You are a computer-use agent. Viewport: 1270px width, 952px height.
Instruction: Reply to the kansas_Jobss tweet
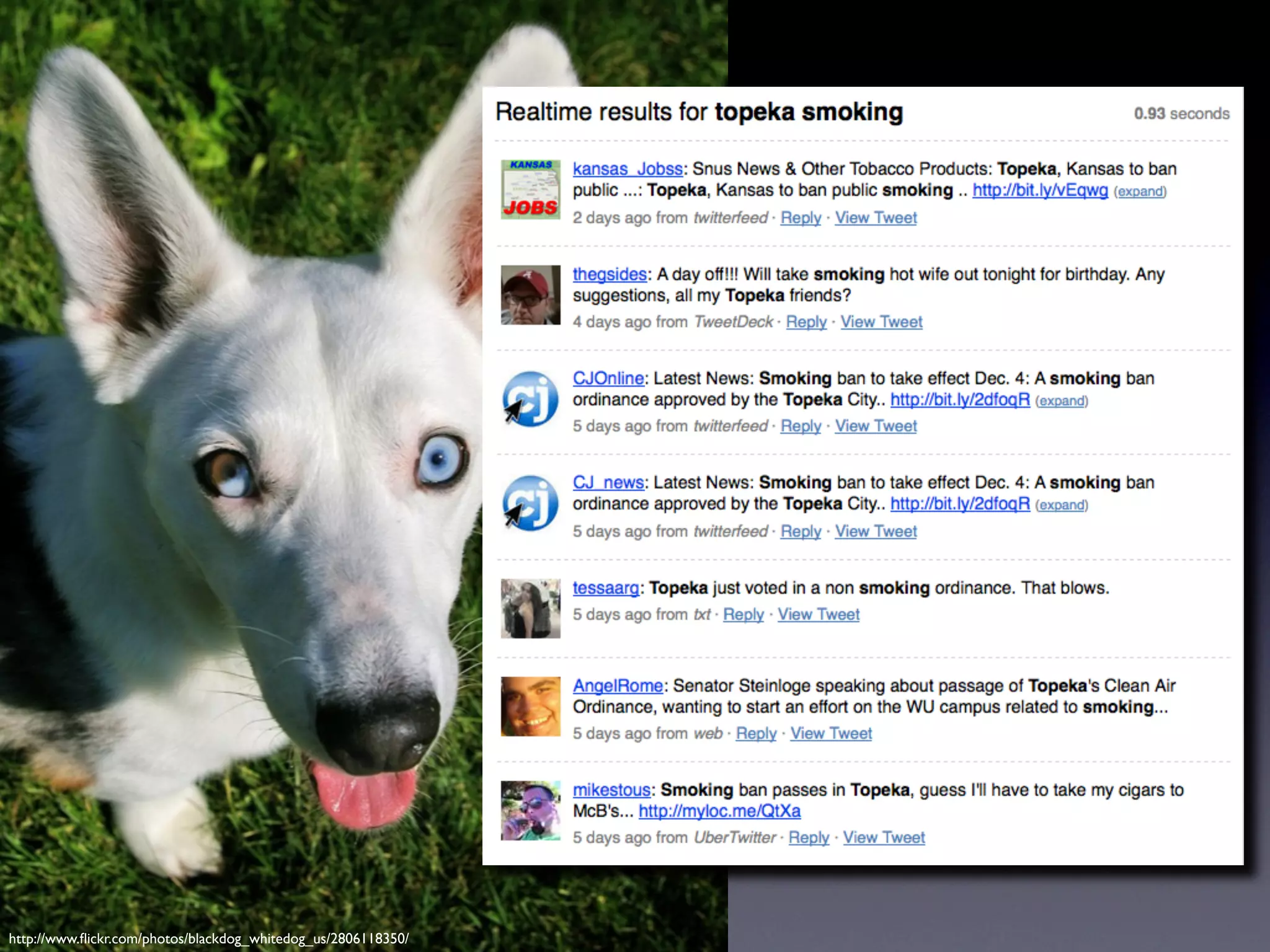[x=801, y=218]
